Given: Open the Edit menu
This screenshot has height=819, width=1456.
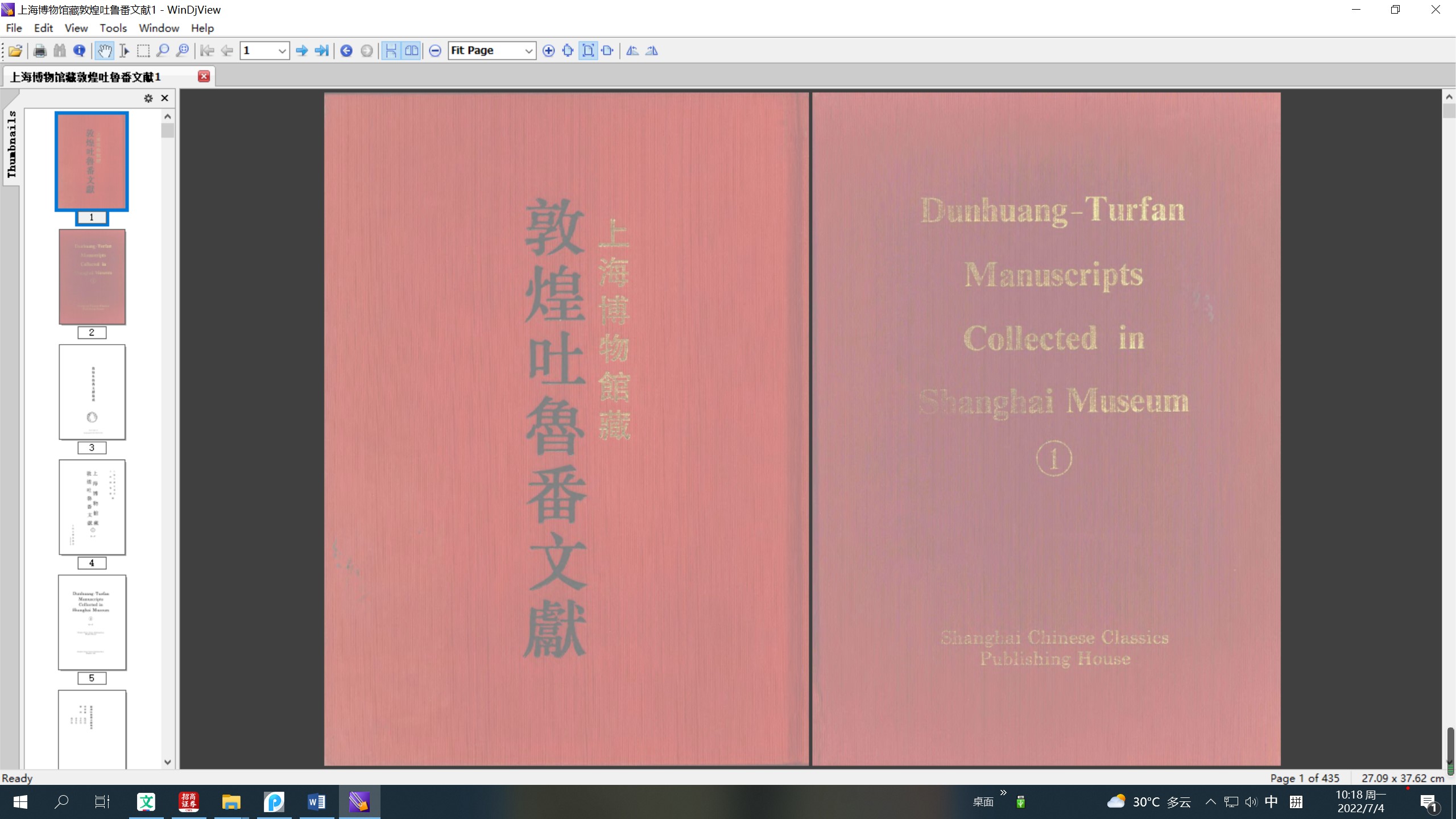Looking at the screenshot, I should 43,28.
